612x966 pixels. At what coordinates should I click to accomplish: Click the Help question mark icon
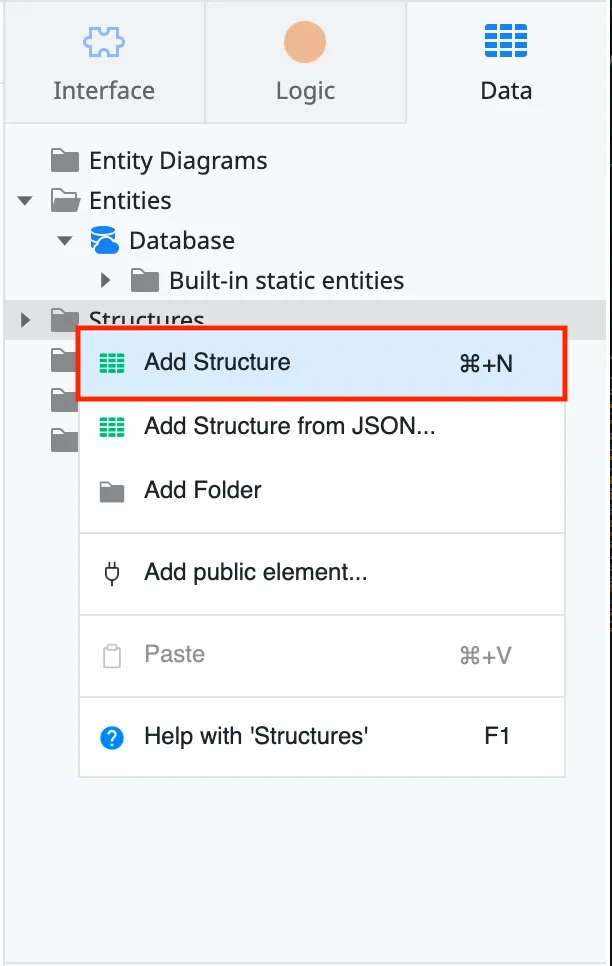110,735
